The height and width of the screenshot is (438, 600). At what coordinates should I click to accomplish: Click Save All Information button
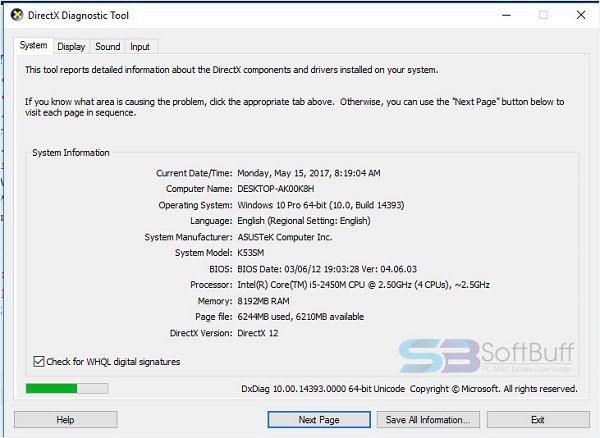point(428,420)
